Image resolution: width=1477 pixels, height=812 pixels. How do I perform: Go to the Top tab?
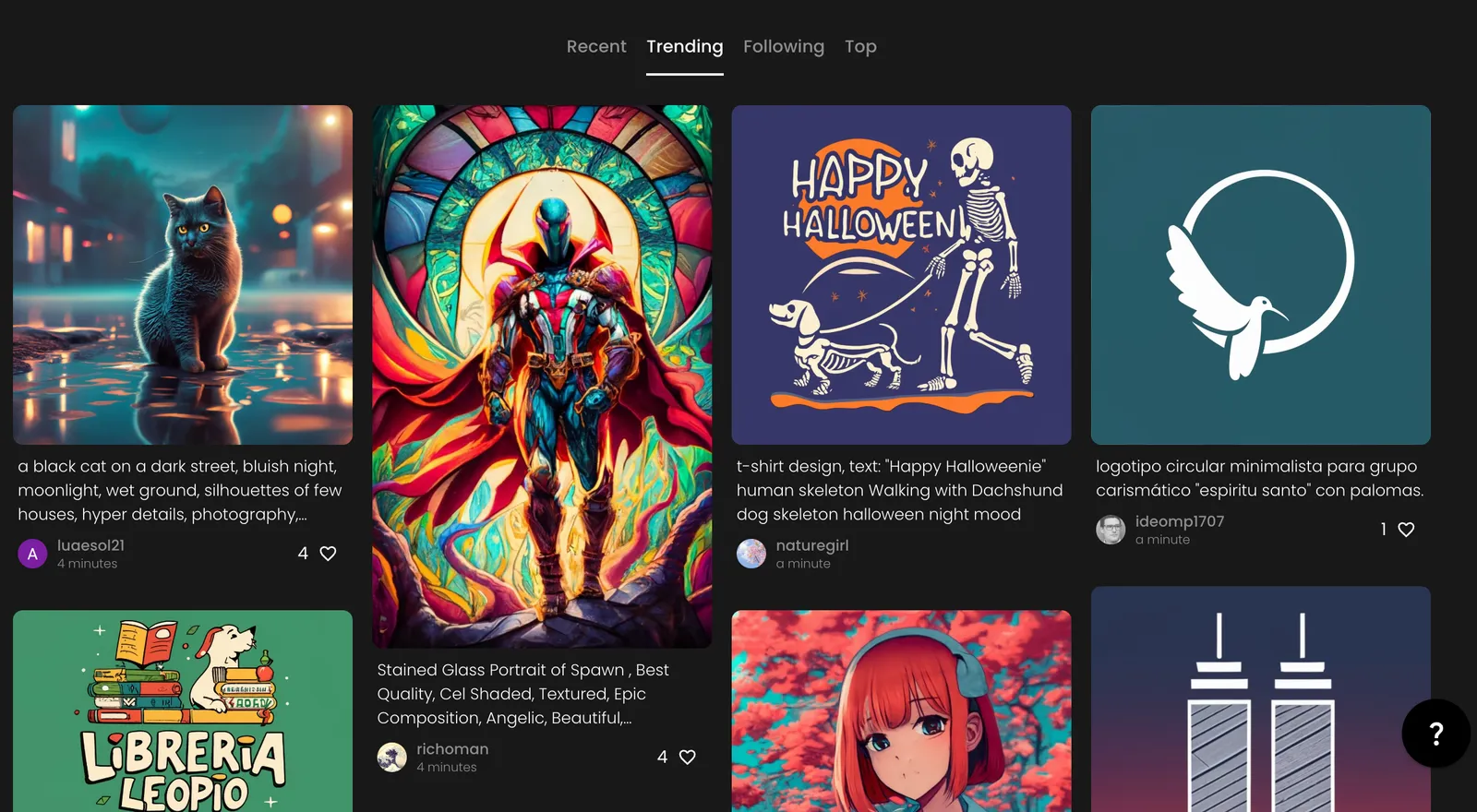coord(860,46)
